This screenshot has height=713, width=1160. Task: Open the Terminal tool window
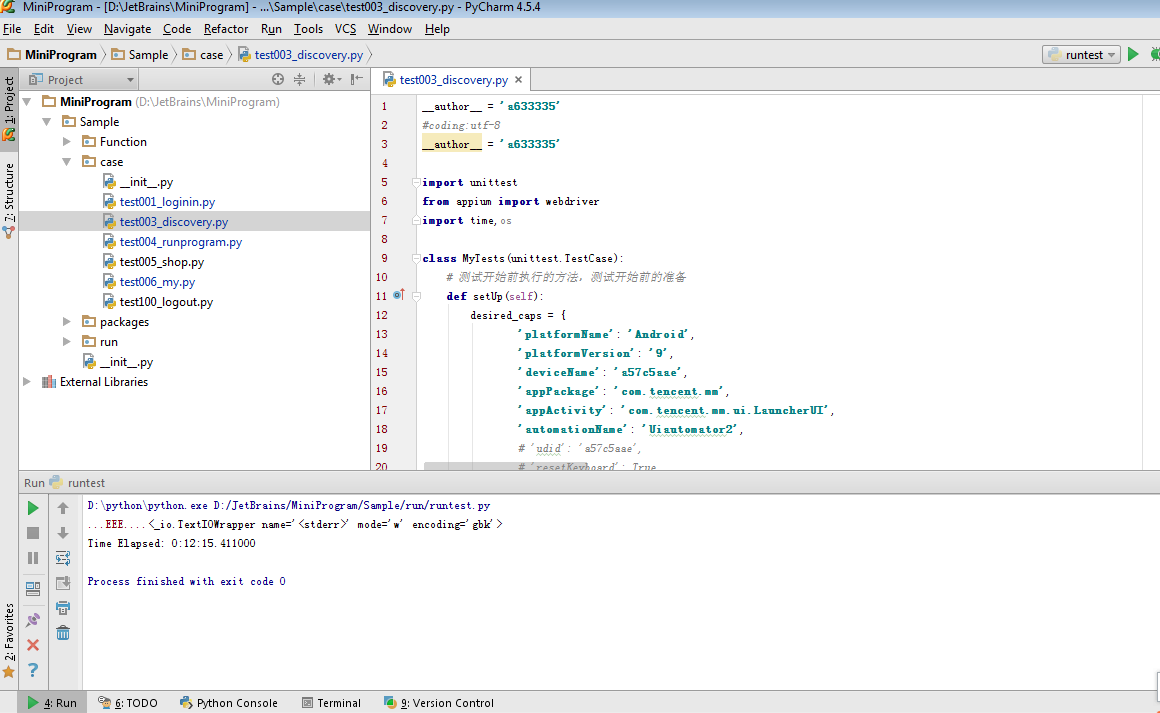pyautogui.click(x=331, y=703)
